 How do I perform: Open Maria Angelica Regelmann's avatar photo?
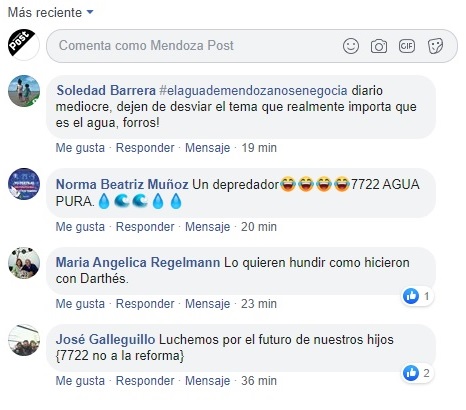[x=24, y=263]
